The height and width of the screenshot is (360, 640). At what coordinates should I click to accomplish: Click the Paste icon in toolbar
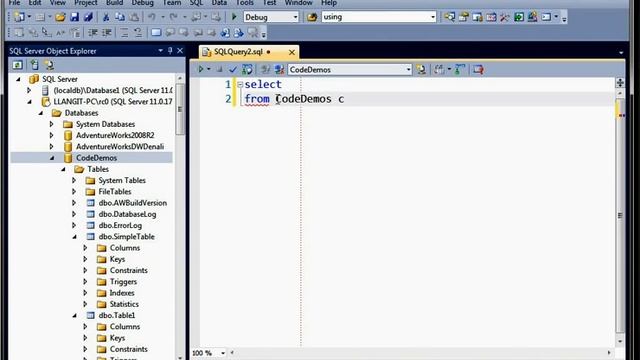click(133, 17)
